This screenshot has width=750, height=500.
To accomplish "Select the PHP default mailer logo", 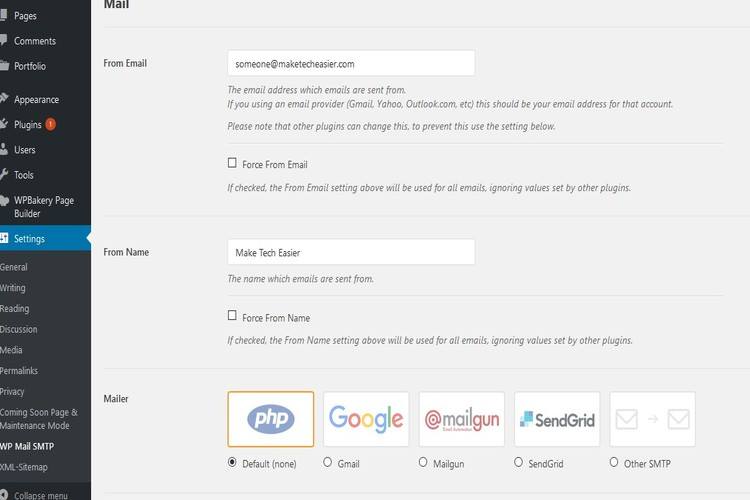I will click(271, 418).
